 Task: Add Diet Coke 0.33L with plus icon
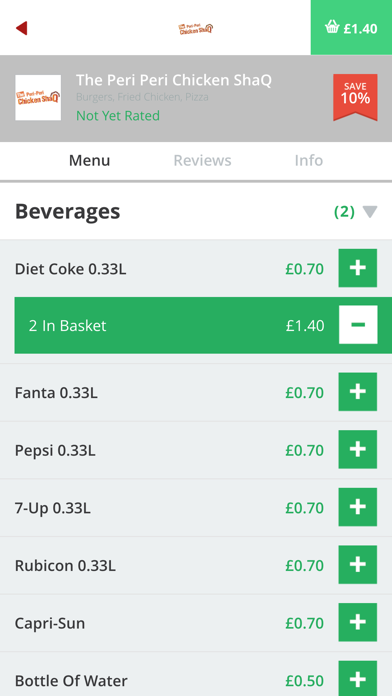coord(358,268)
